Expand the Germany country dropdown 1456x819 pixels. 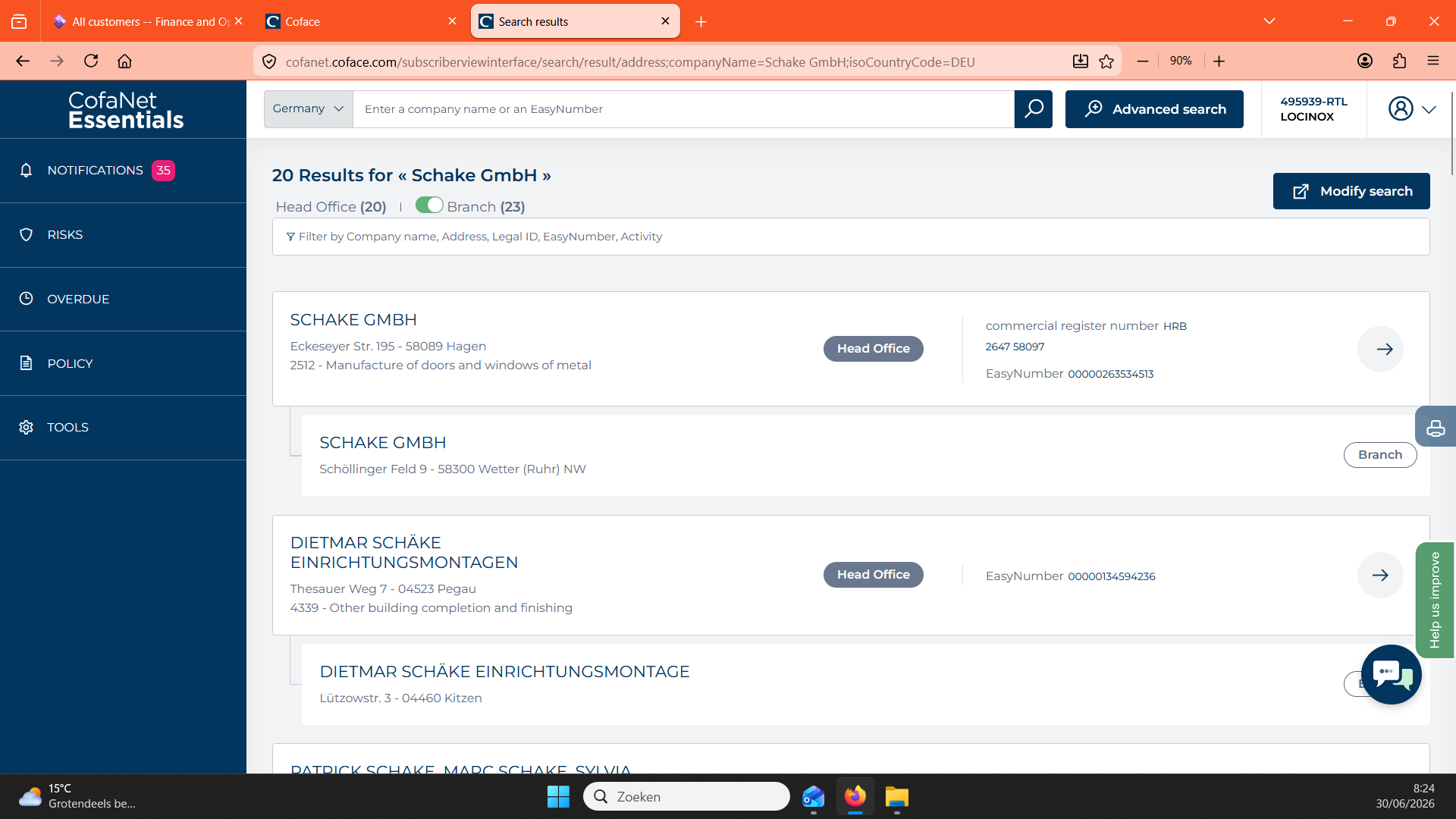(308, 109)
